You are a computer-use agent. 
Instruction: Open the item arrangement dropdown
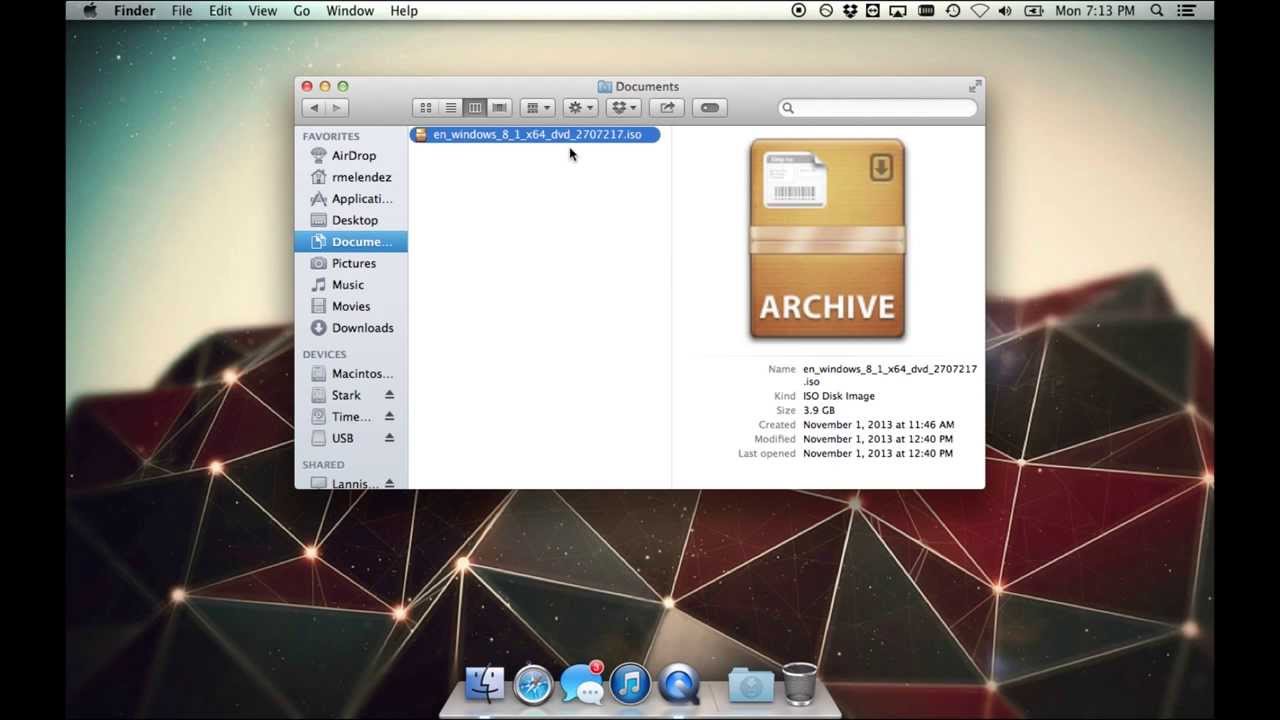click(538, 108)
